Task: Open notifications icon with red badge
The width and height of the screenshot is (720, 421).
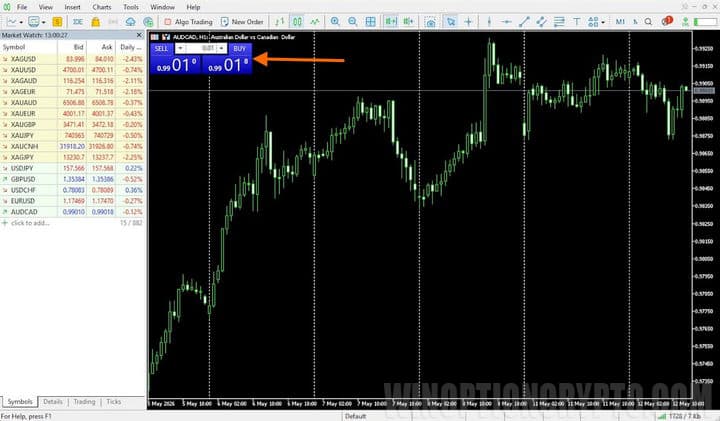Action: pos(666,21)
